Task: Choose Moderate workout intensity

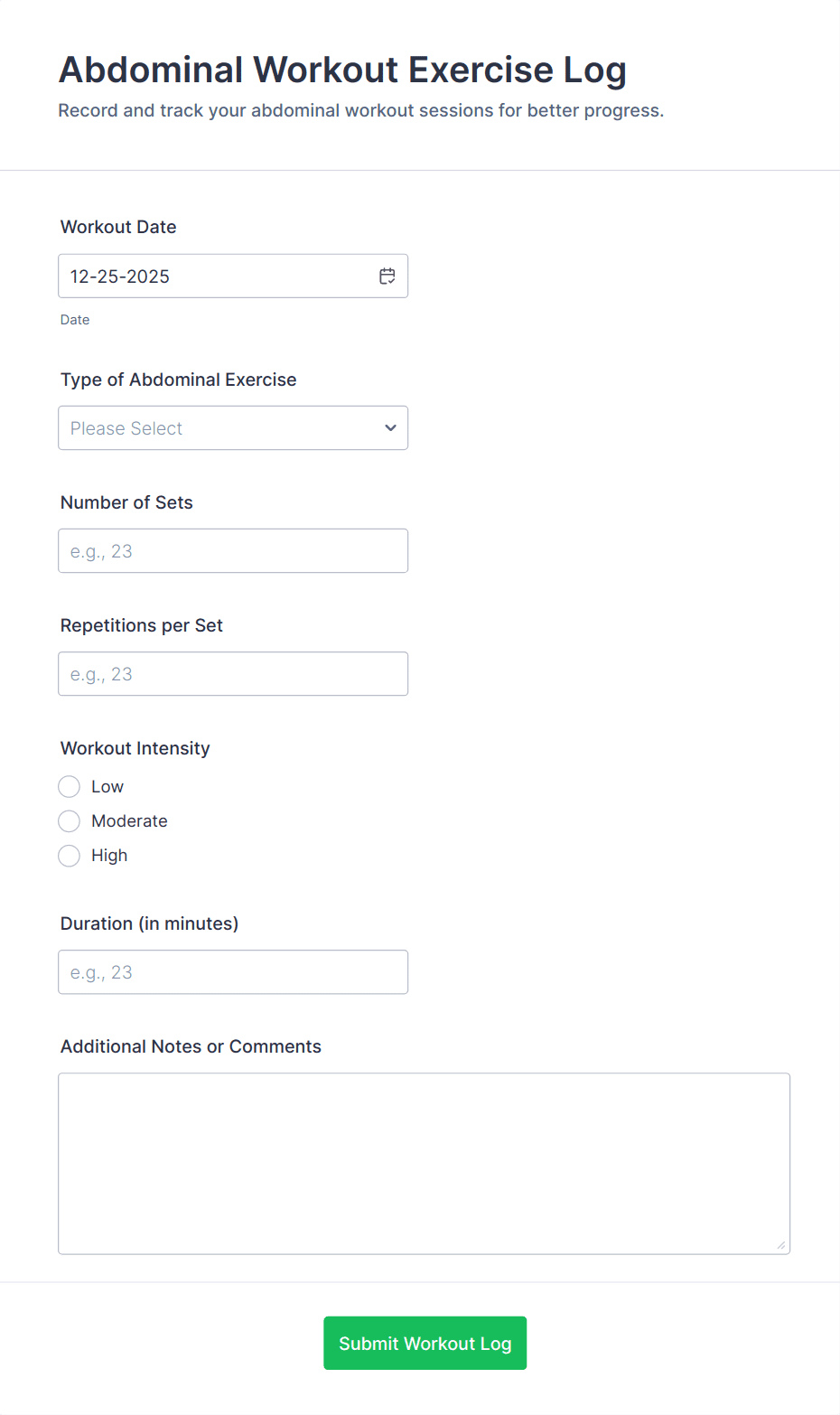Action: (69, 820)
